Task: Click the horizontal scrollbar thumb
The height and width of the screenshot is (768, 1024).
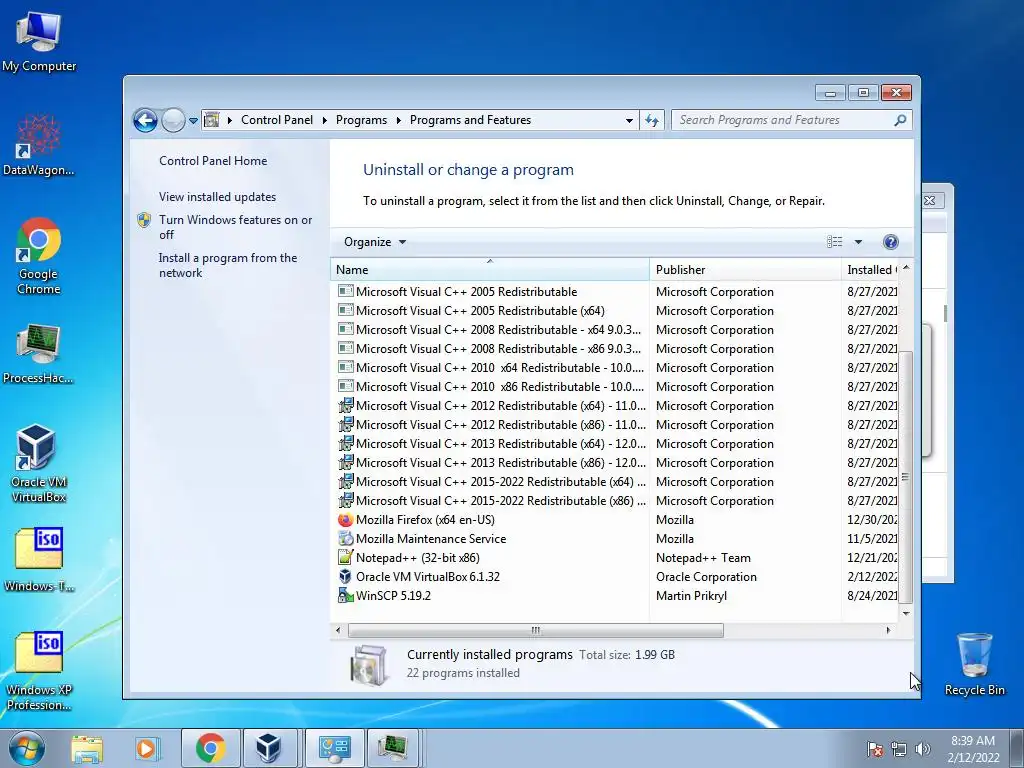Action: (536, 630)
